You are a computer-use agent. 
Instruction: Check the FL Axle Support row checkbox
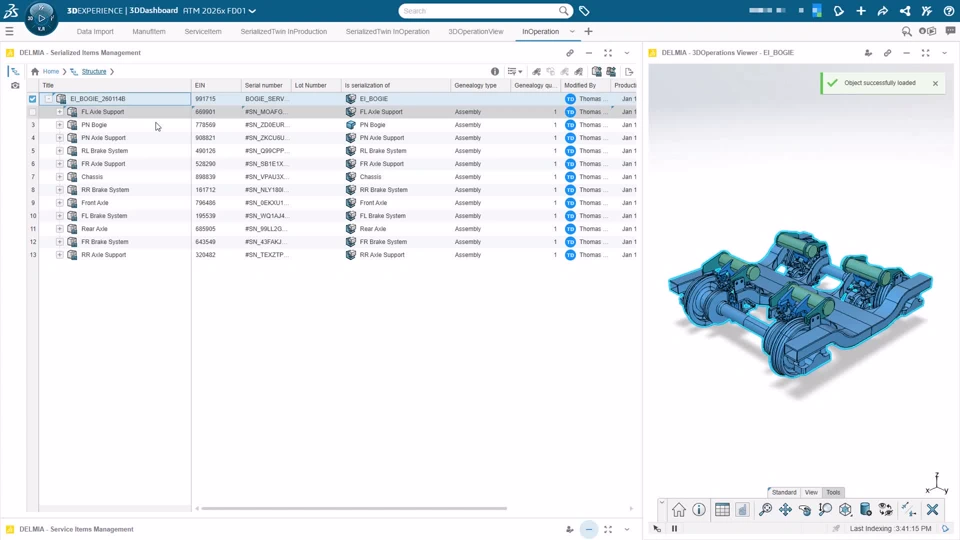point(33,112)
